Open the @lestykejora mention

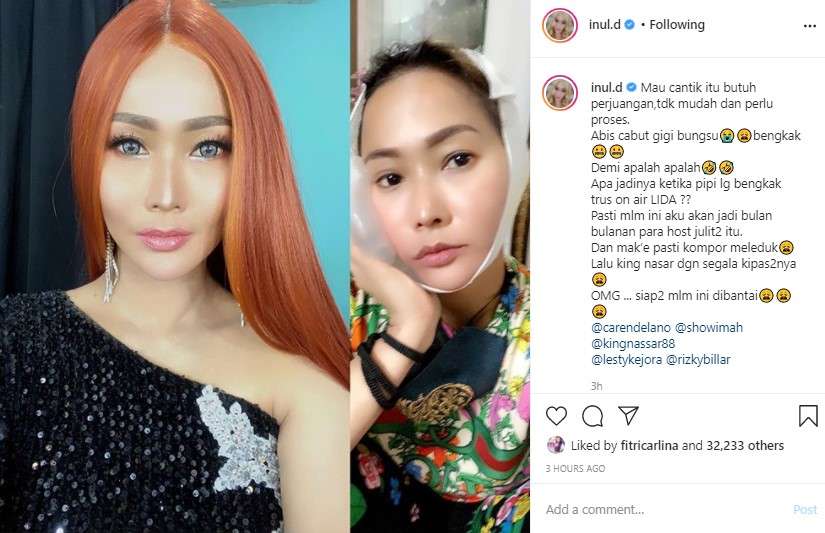pos(627,360)
